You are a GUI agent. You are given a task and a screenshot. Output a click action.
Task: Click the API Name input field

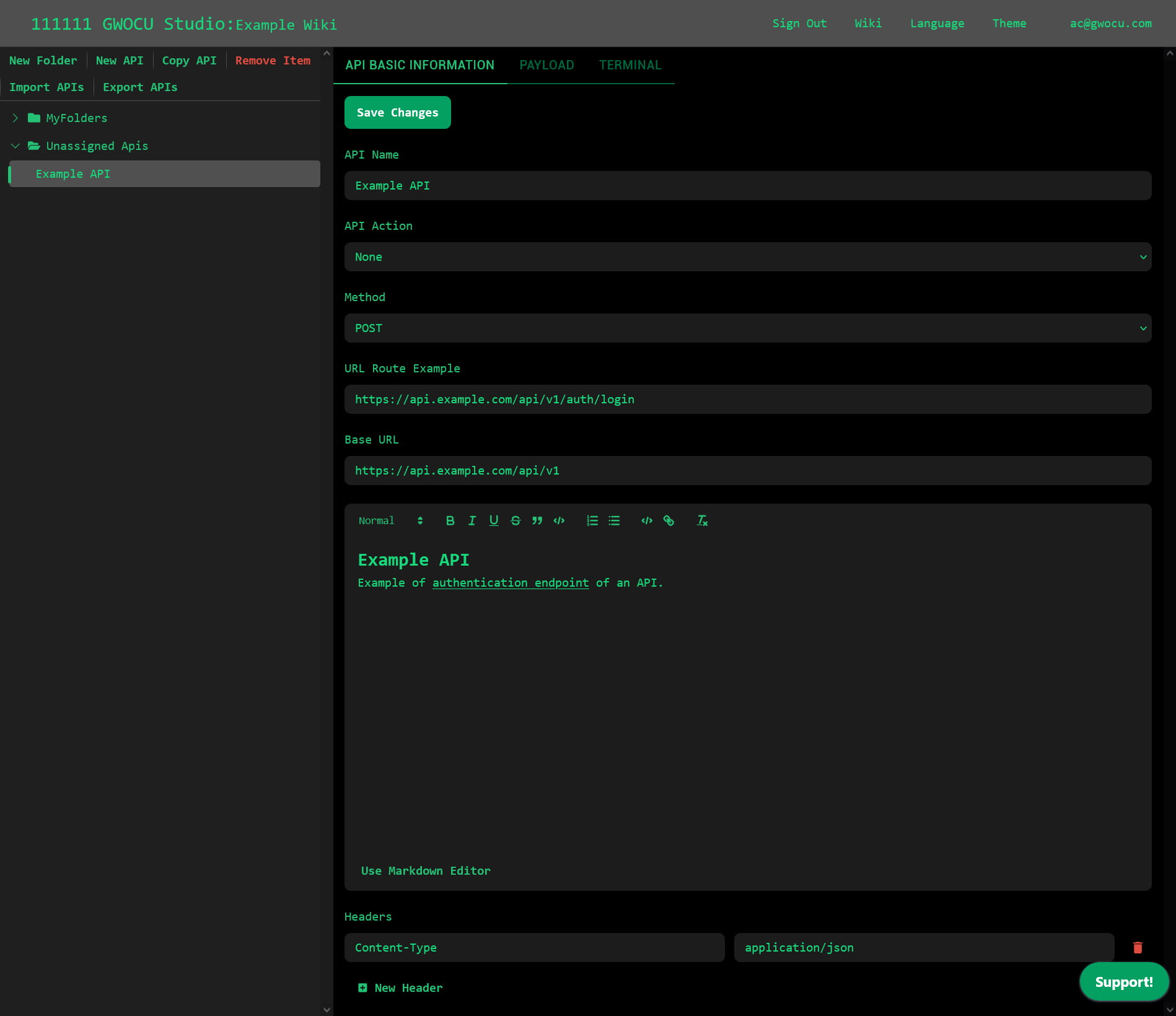(x=748, y=185)
